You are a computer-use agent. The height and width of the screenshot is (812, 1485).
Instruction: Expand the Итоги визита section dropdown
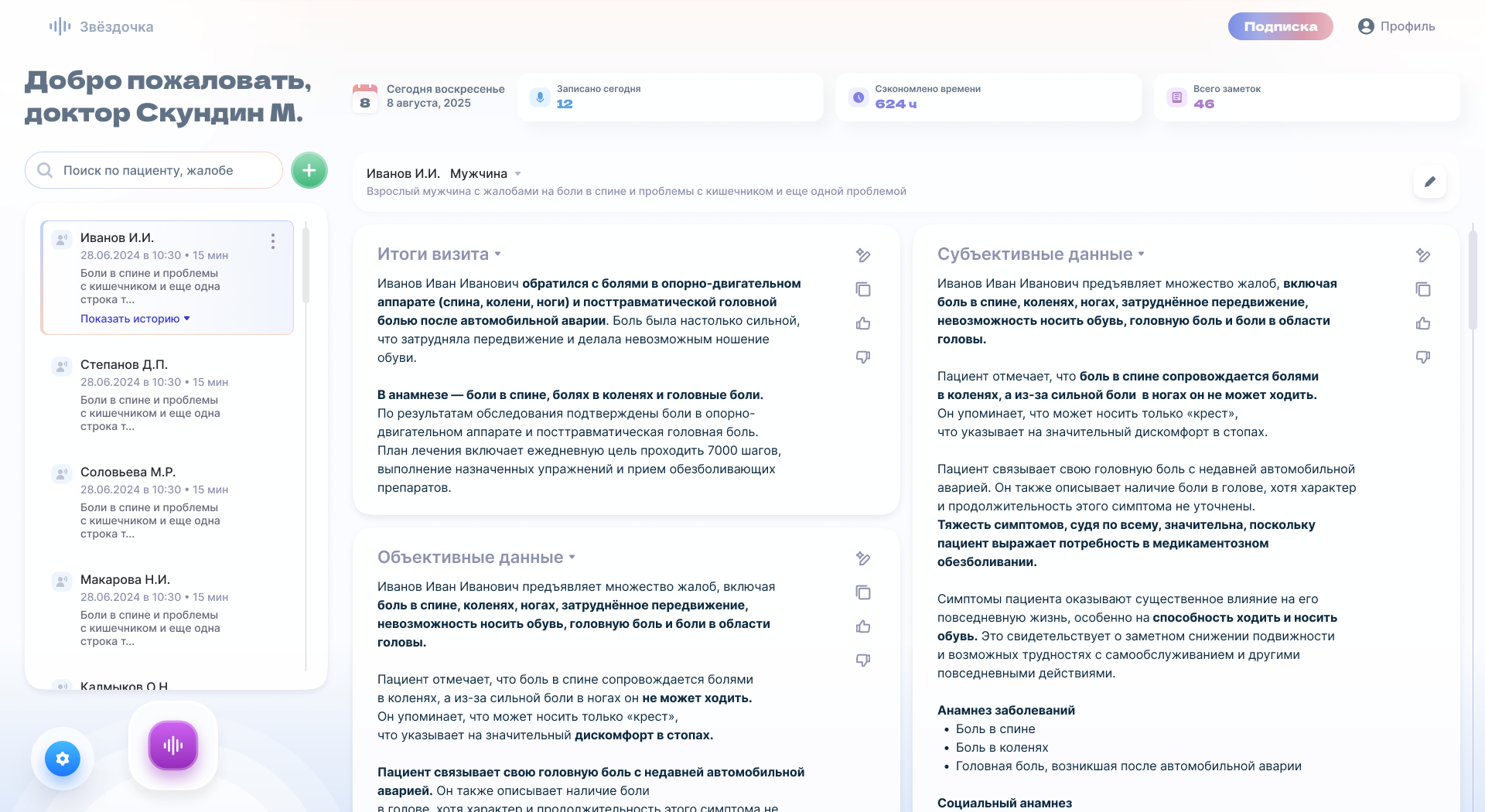tap(498, 254)
